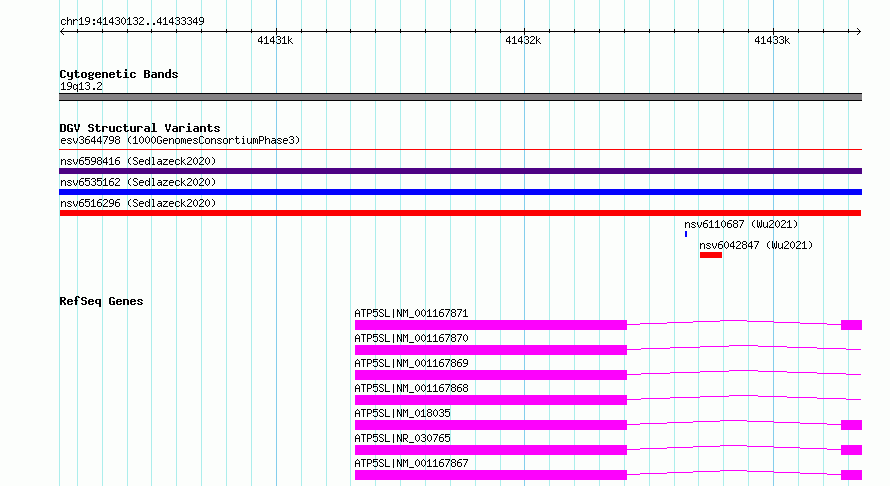Click the ATP5SL|NM_001167868 transcript label
The image size is (890, 486).
point(411,388)
